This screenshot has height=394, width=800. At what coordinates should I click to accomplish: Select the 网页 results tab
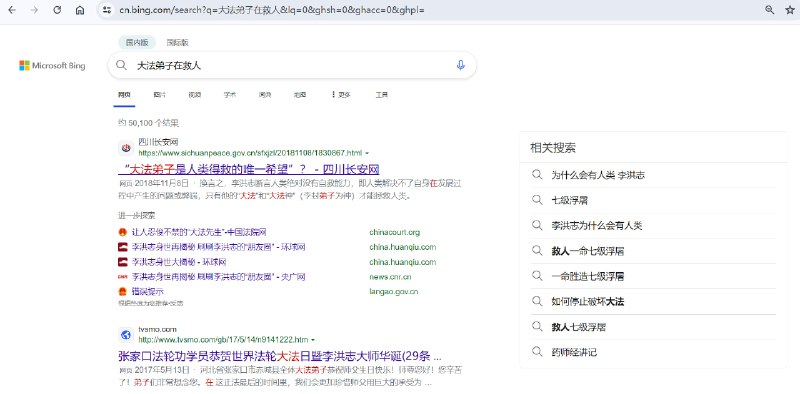click(124, 94)
